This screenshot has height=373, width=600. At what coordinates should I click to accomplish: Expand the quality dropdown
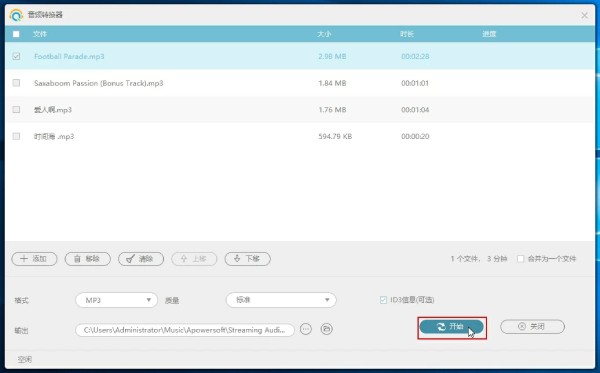[x=281, y=300]
